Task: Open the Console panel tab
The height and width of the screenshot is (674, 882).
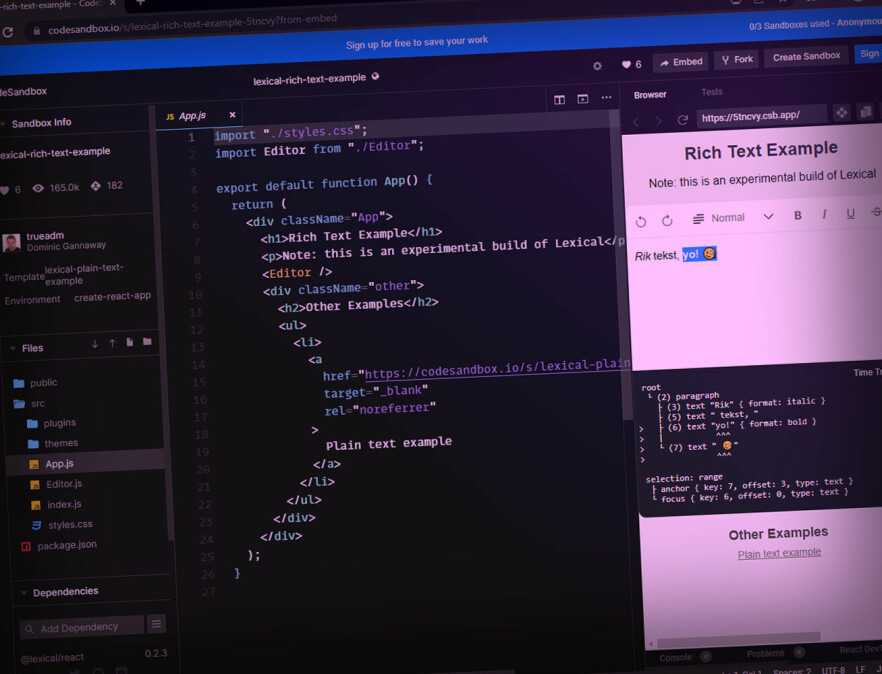Action: 676,657
